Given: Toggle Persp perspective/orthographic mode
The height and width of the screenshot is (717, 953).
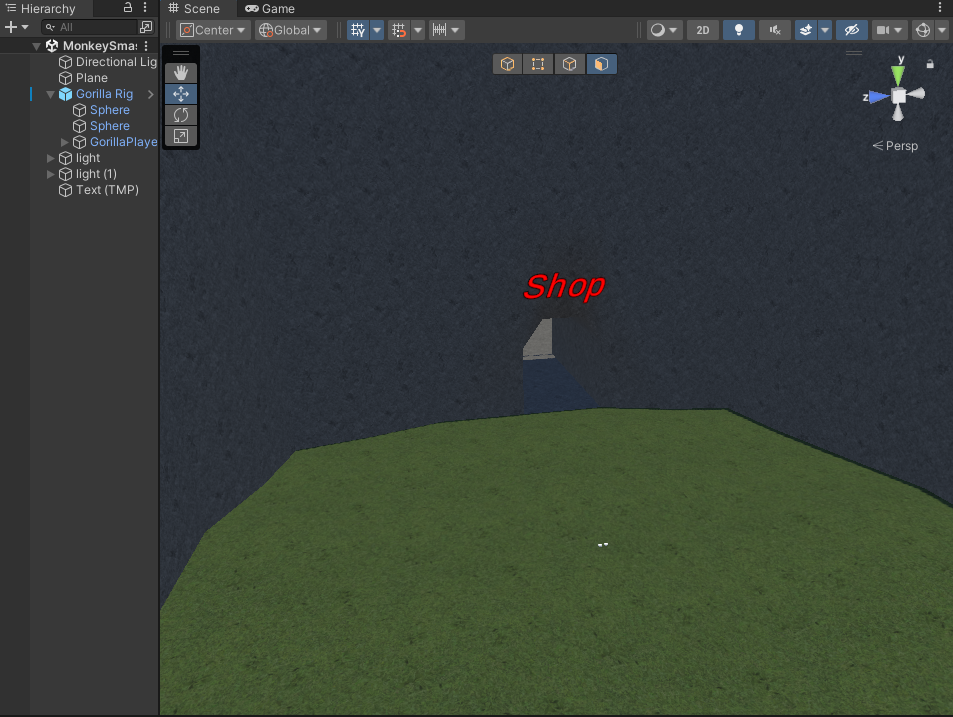Looking at the screenshot, I should [895, 146].
